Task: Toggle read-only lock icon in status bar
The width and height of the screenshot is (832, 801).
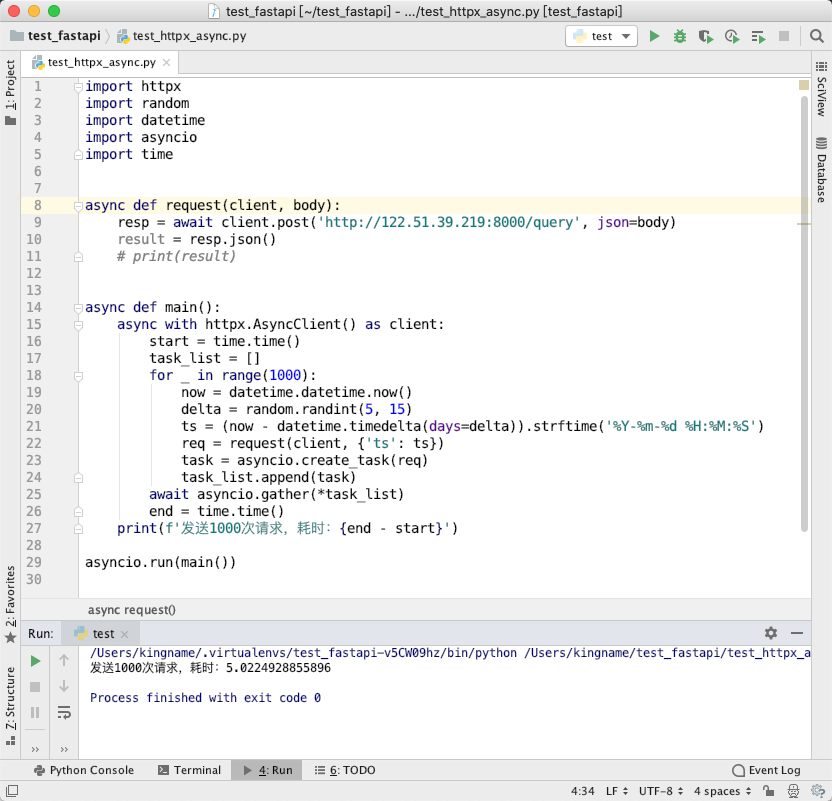Action: click(x=768, y=791)
